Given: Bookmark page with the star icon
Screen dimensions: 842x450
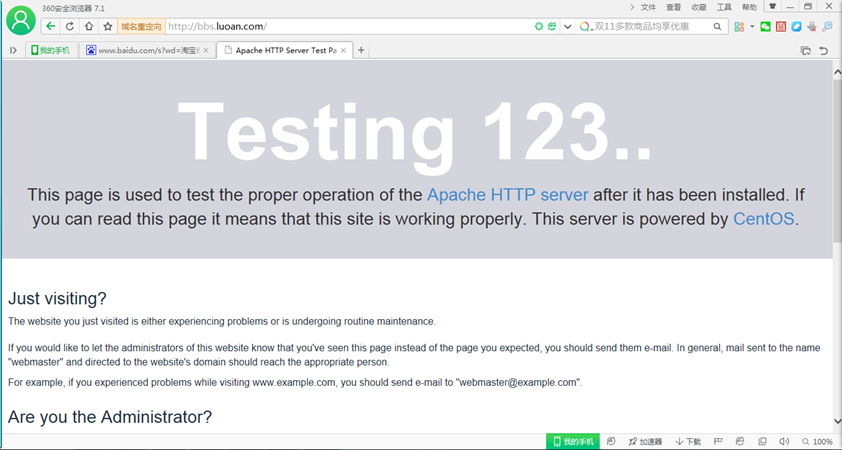Looking at the screenshot, I should [108, 26].
